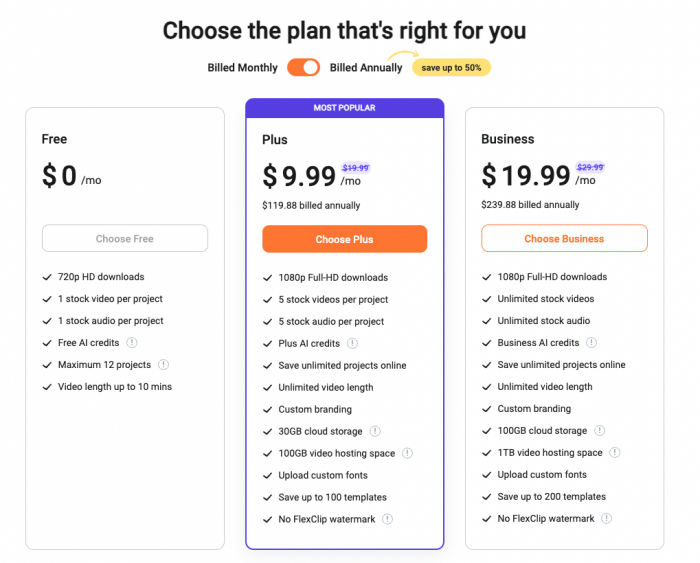Click info icon beside Maximum 12 projects
The width and height of the screenshot is (700, 563).
pos(163,364)
